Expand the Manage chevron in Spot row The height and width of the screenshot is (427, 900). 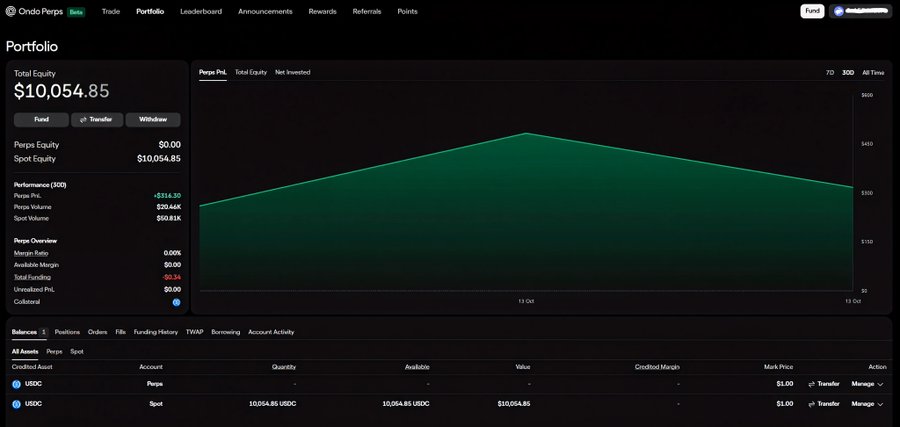point(880,404)
